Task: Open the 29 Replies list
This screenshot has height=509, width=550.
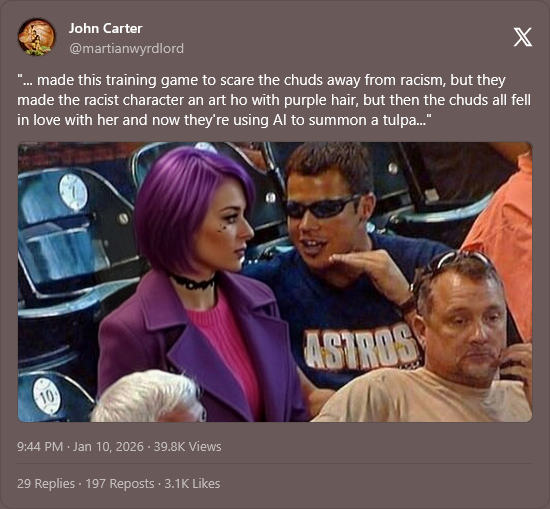Action: point(46,483)
